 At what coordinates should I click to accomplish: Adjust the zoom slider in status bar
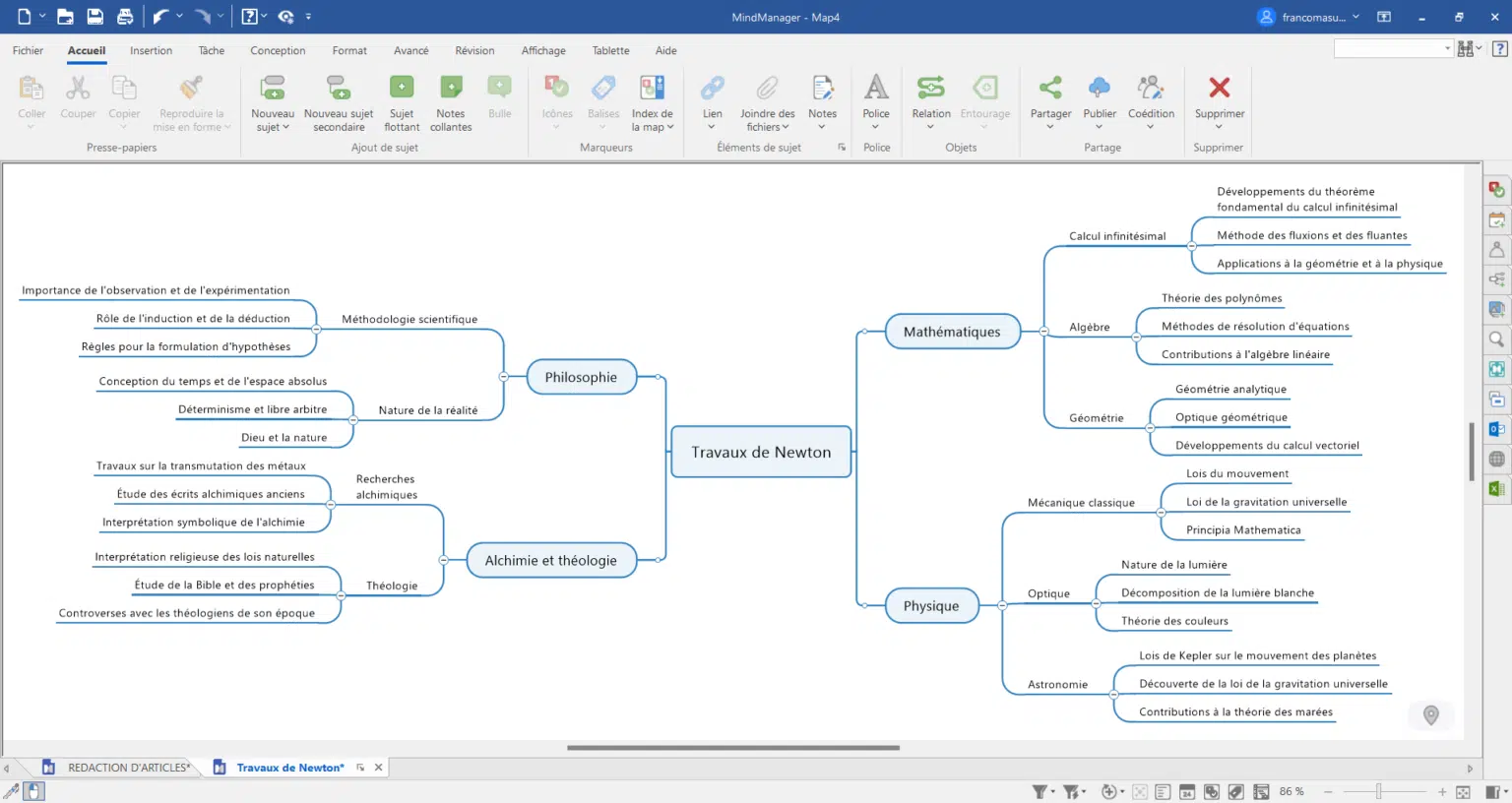[x=1379, y=791]
